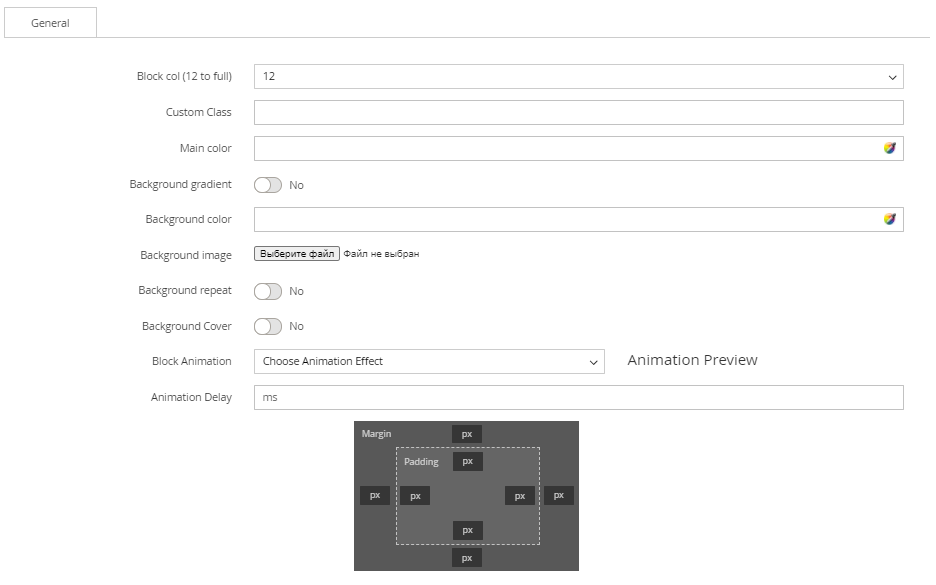The width and height of the screenshot is (936, 585).
Task: Click the Animation Delay ms field
Action: tap(578, 397)
